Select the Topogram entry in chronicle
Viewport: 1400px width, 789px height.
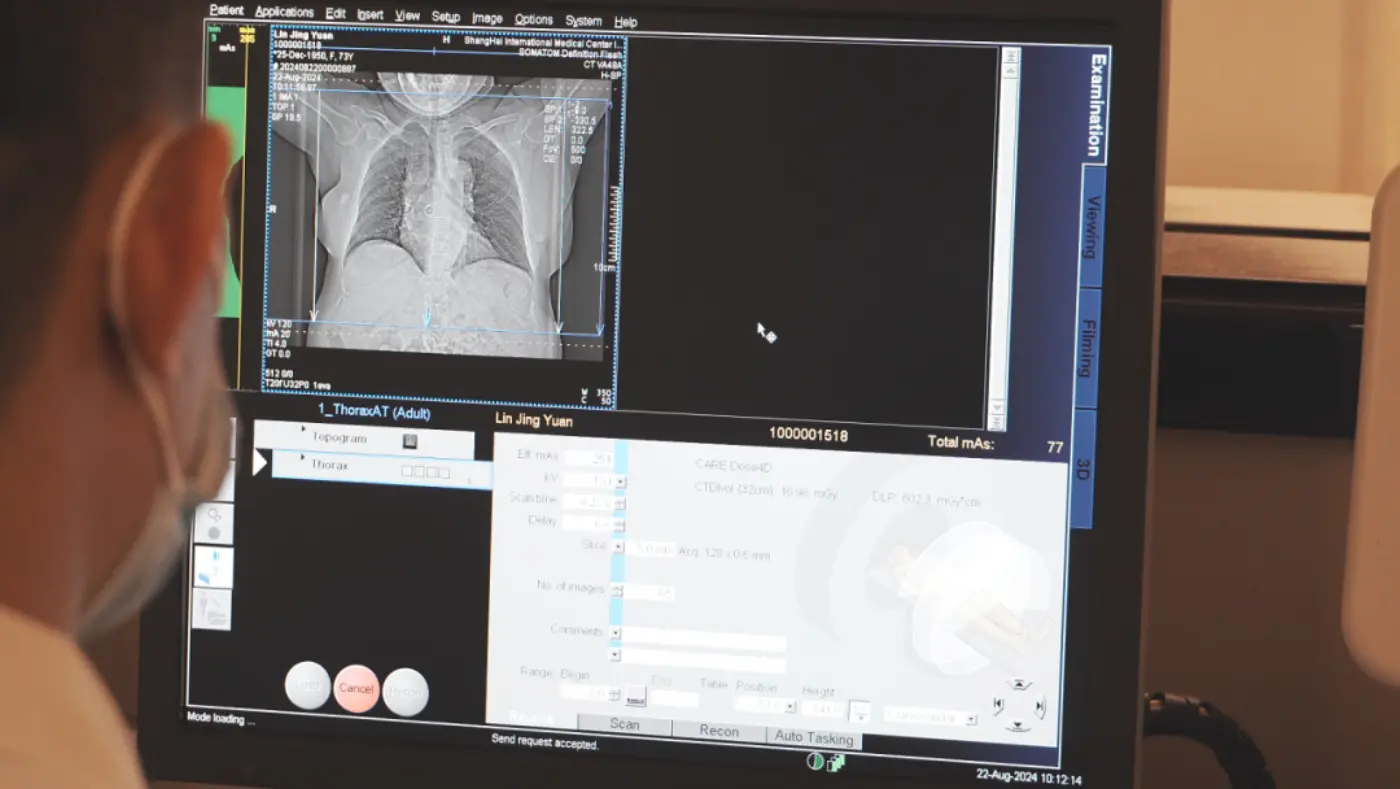point(363,439)
